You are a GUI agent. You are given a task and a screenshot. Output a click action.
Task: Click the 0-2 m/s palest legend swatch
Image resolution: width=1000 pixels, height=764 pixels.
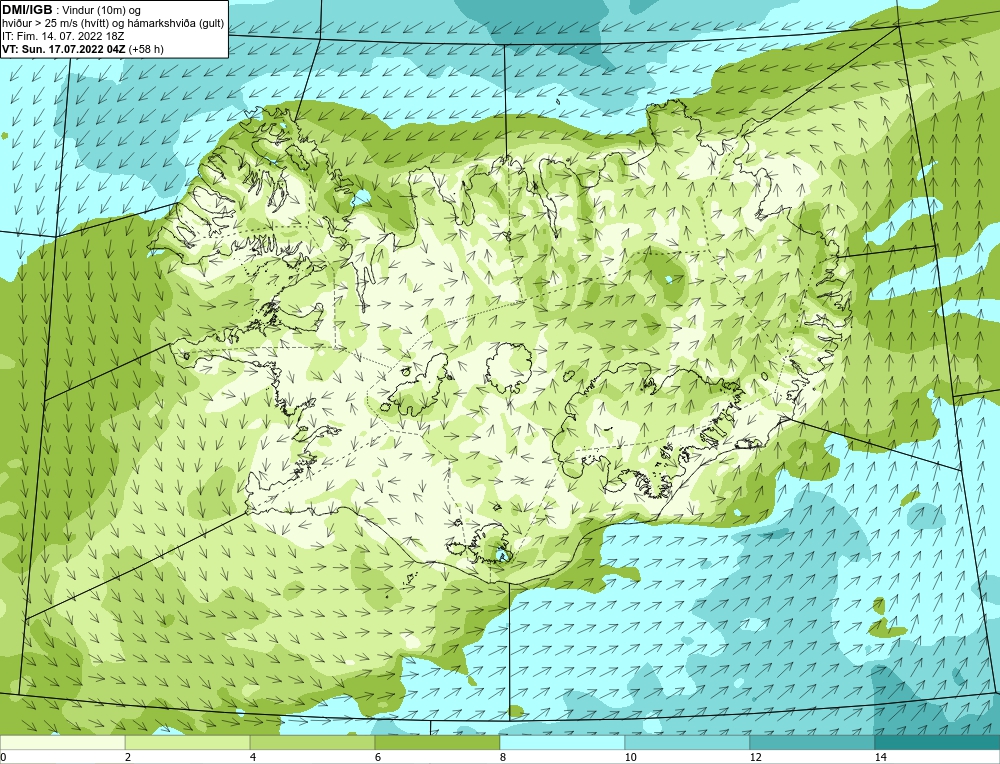tap(62, 742)
